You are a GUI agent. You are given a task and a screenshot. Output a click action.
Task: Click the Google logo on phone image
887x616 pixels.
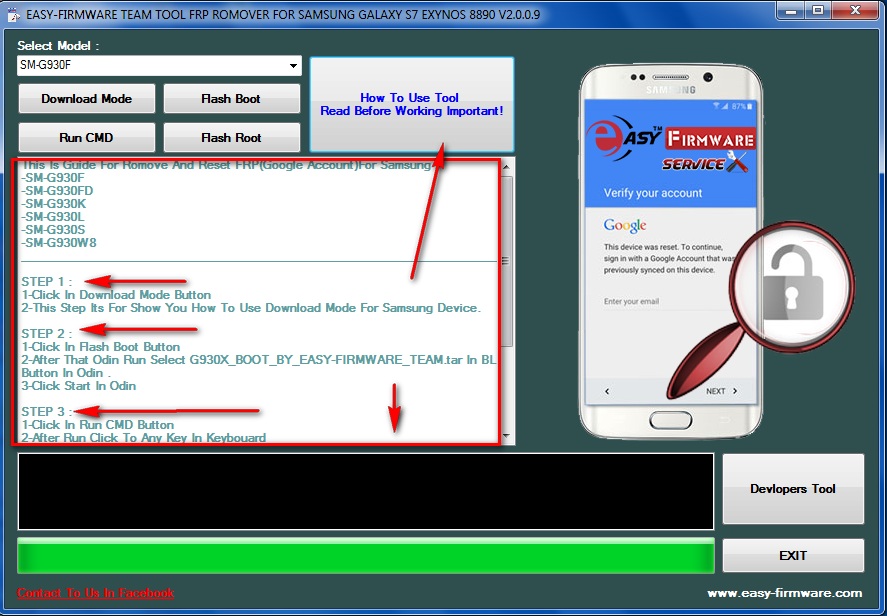(625, 225)
